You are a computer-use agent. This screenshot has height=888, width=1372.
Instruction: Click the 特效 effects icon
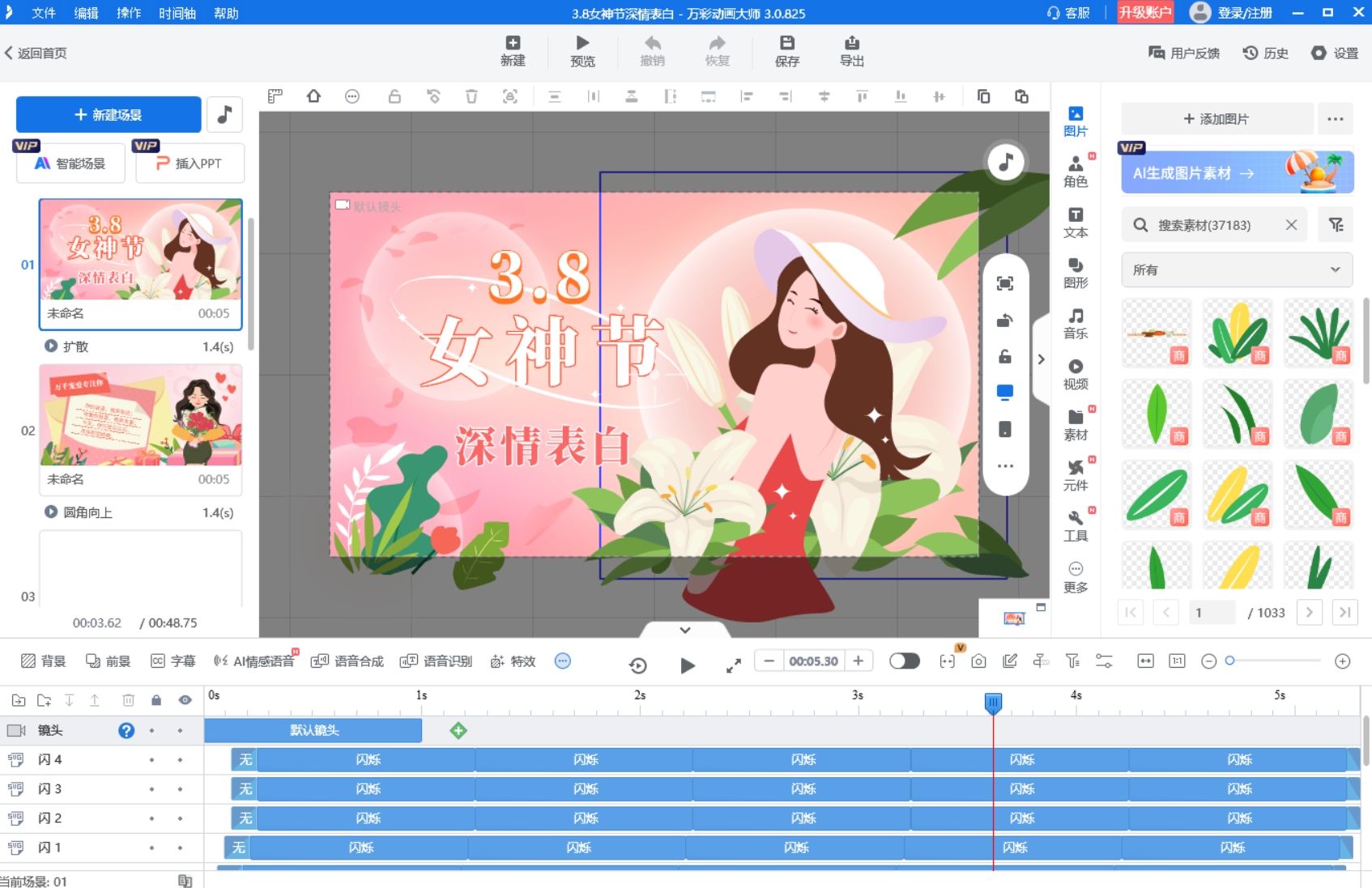click(512, 661)
